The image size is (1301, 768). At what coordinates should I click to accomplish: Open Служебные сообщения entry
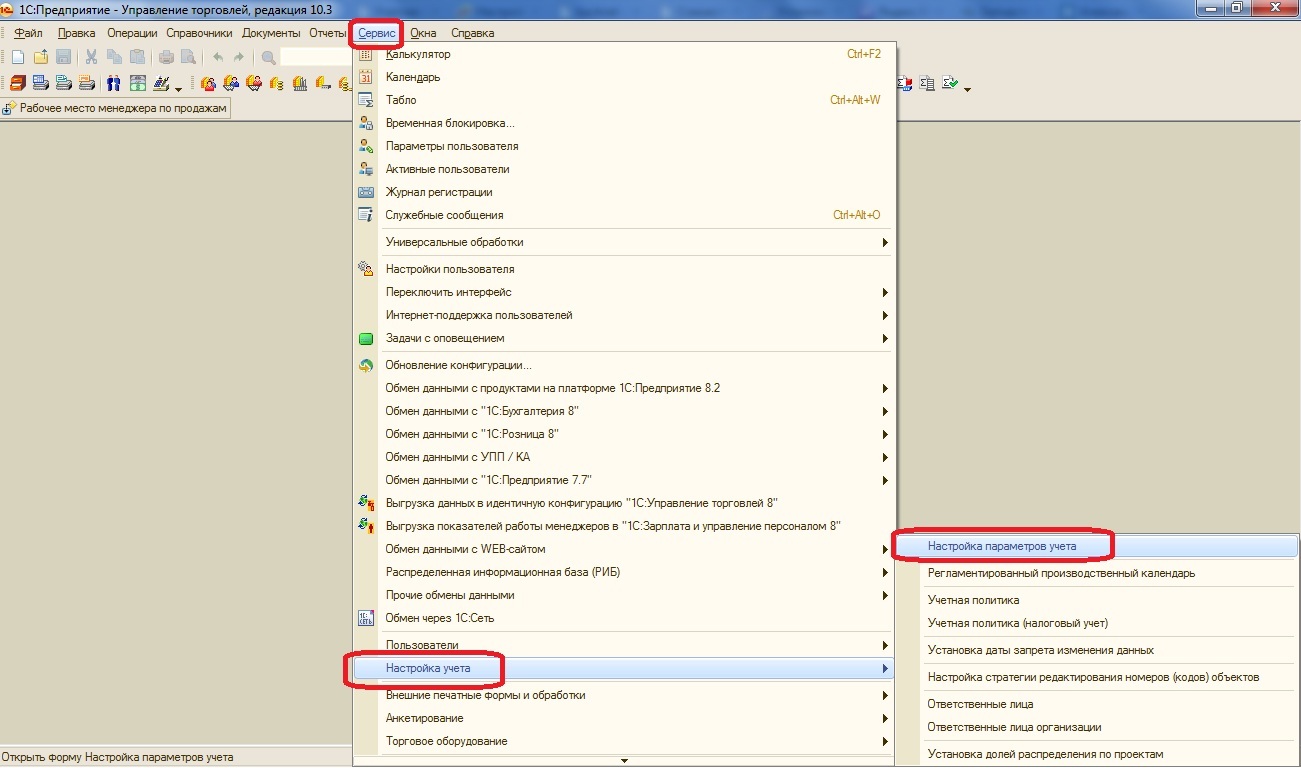pos(625,215)
